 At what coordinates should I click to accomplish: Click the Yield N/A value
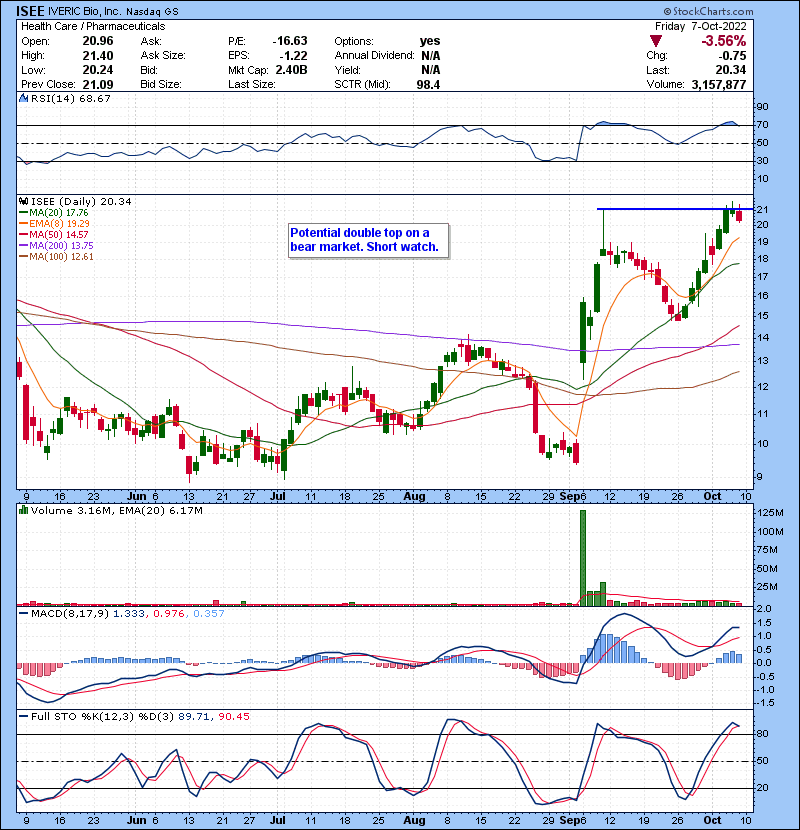coord(430,70)
